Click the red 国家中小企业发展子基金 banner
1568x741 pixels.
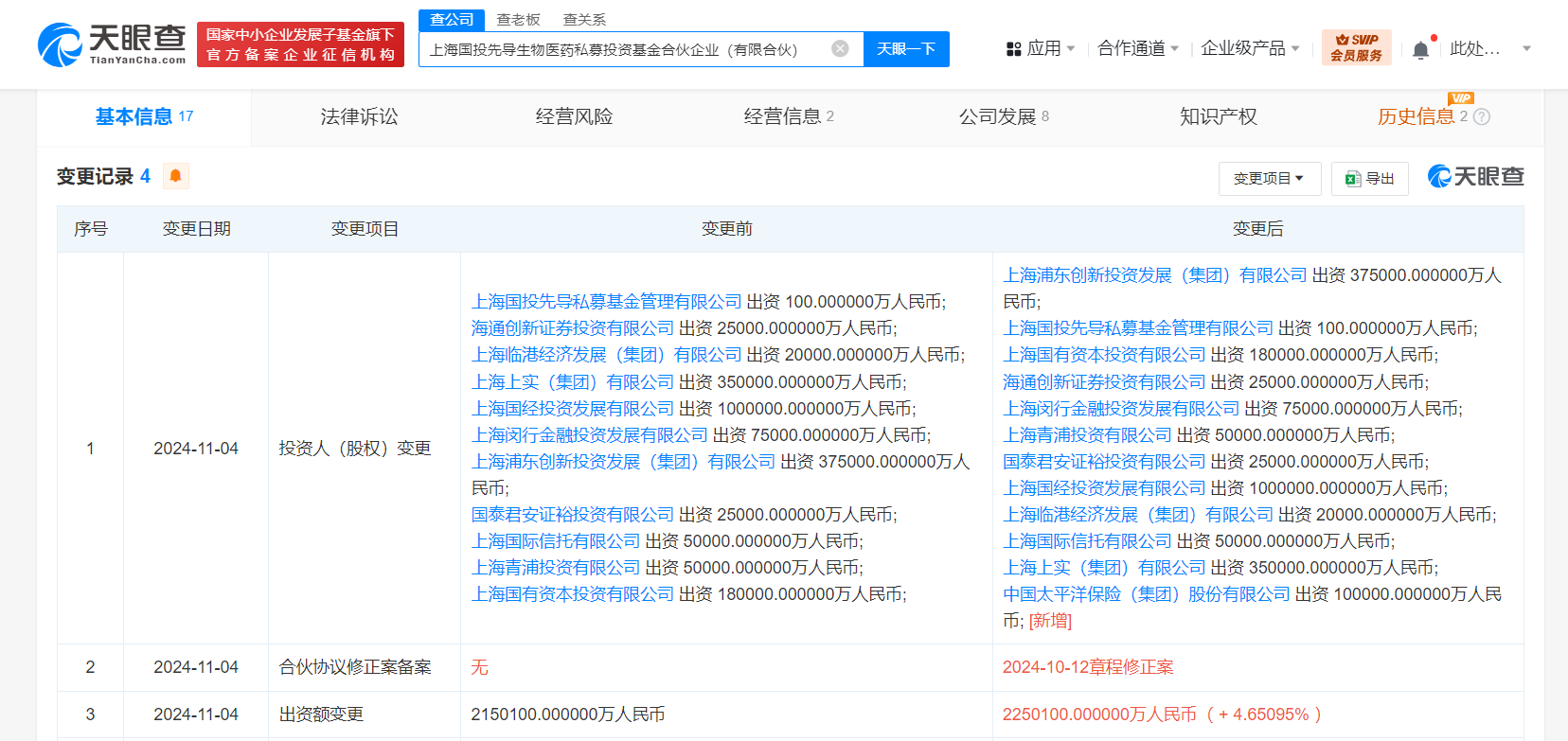tap(300, 44)
